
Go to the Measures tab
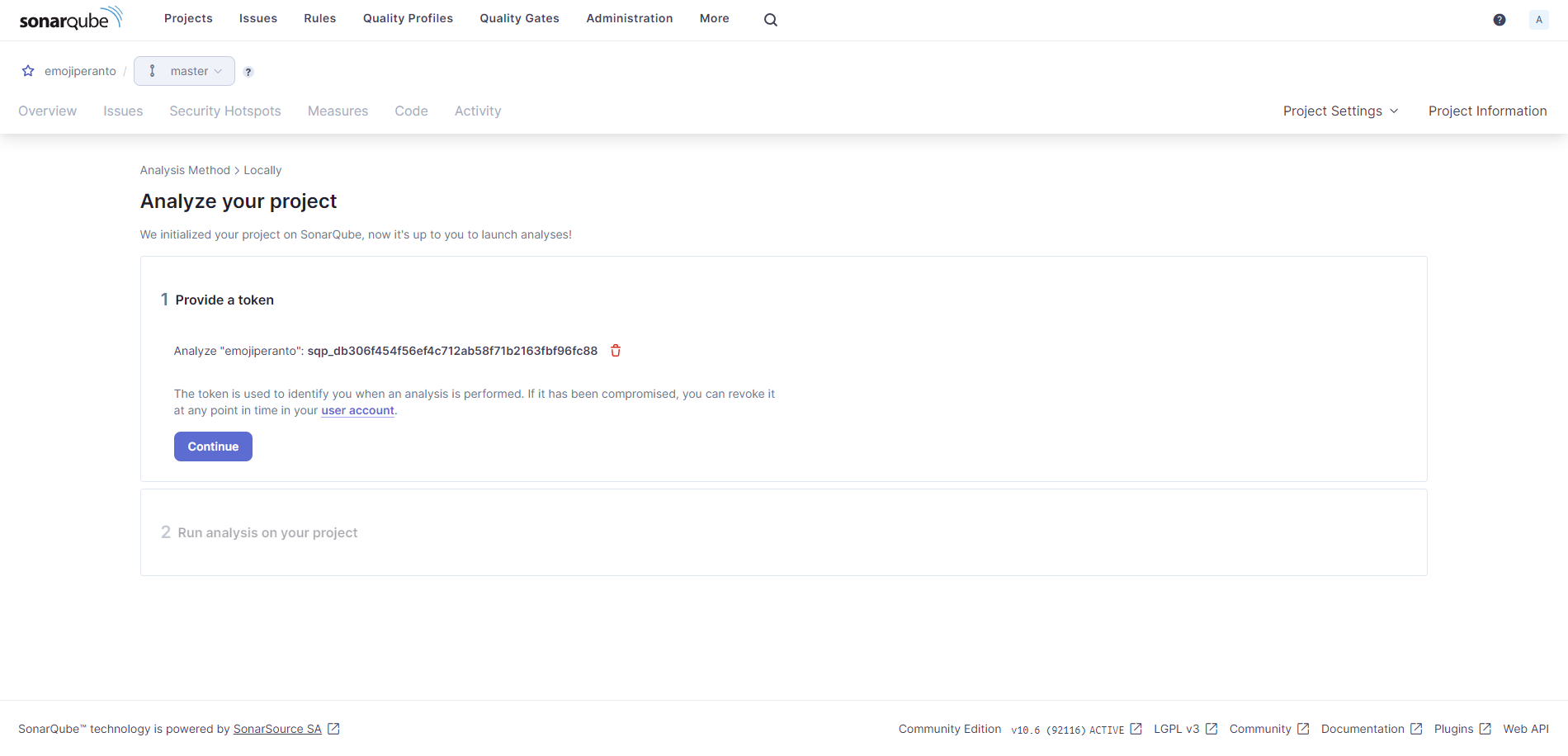pyautogui.click(x=338, y=111)
